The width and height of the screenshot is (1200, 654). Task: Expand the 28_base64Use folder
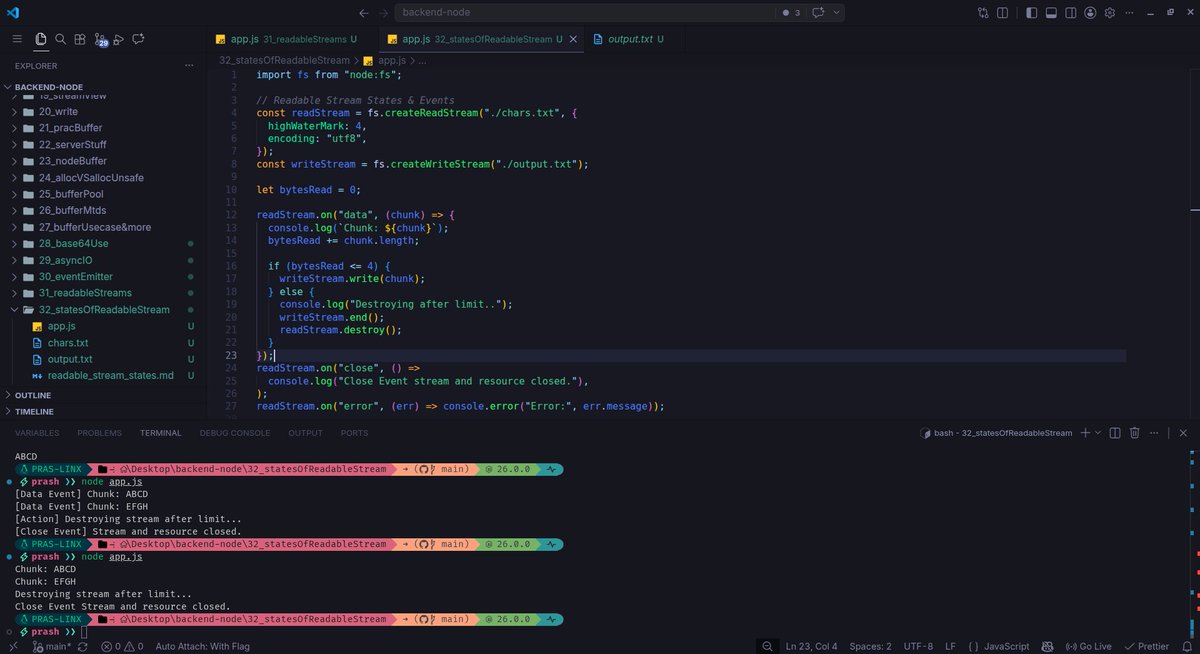coord(102,244)
